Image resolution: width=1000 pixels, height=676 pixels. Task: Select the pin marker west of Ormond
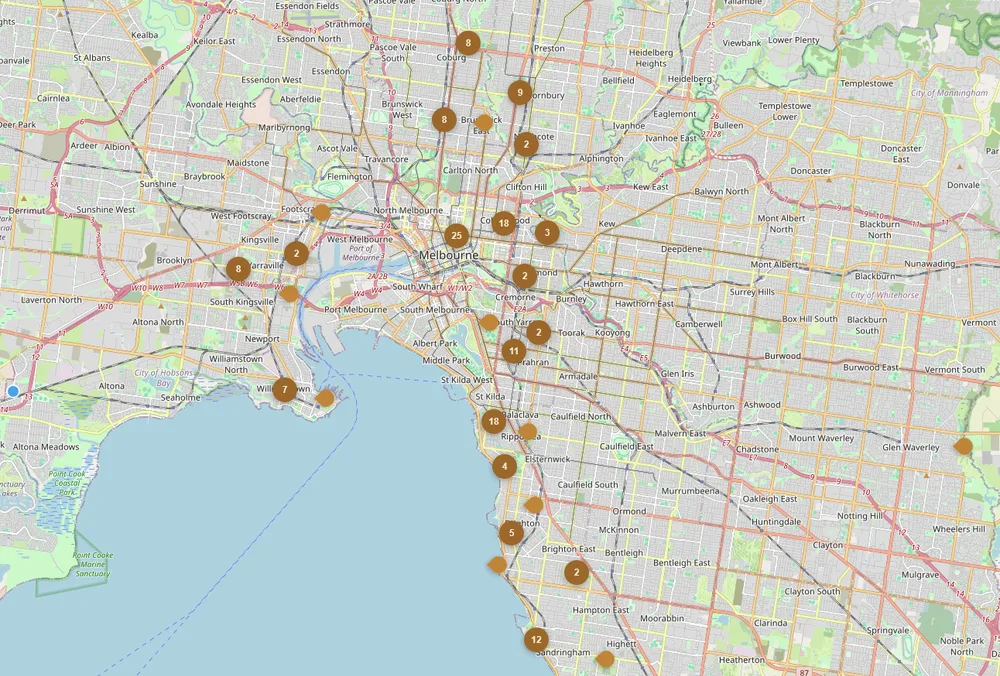pos(534,506)
